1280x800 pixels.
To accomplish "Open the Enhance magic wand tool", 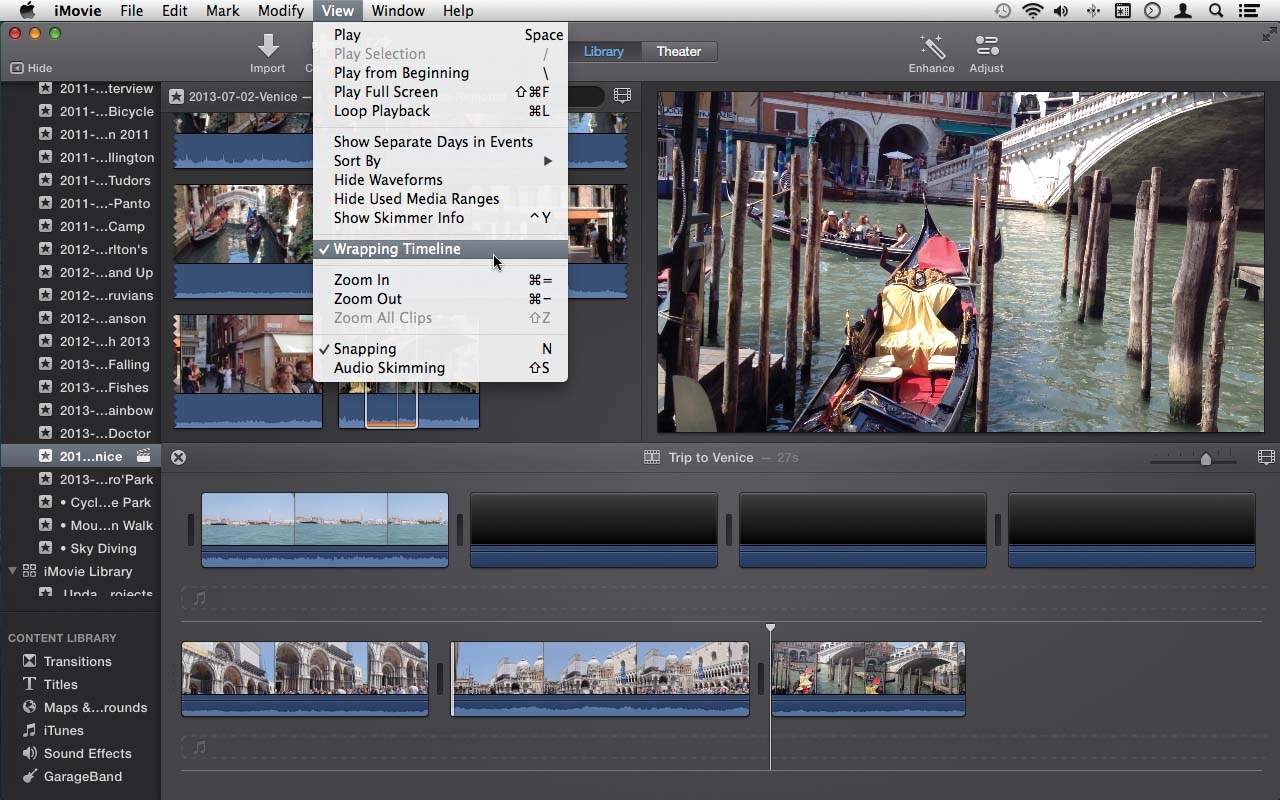I will tap(931, 47).
